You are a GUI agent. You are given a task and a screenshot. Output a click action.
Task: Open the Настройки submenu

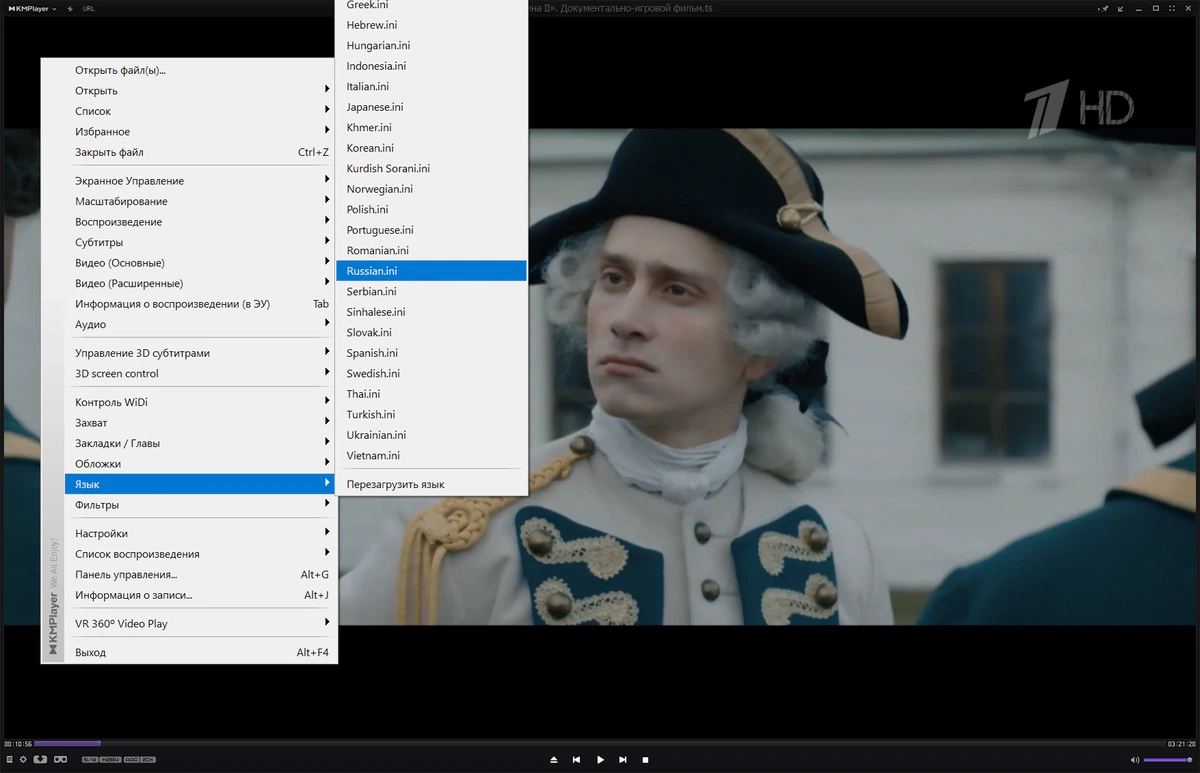pos(201,533)
